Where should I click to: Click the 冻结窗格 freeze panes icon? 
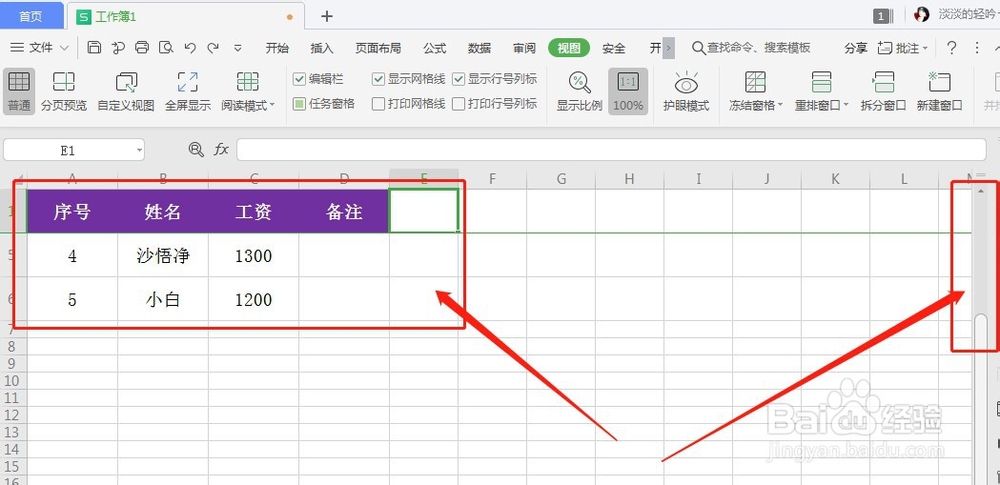click(755, 82)
